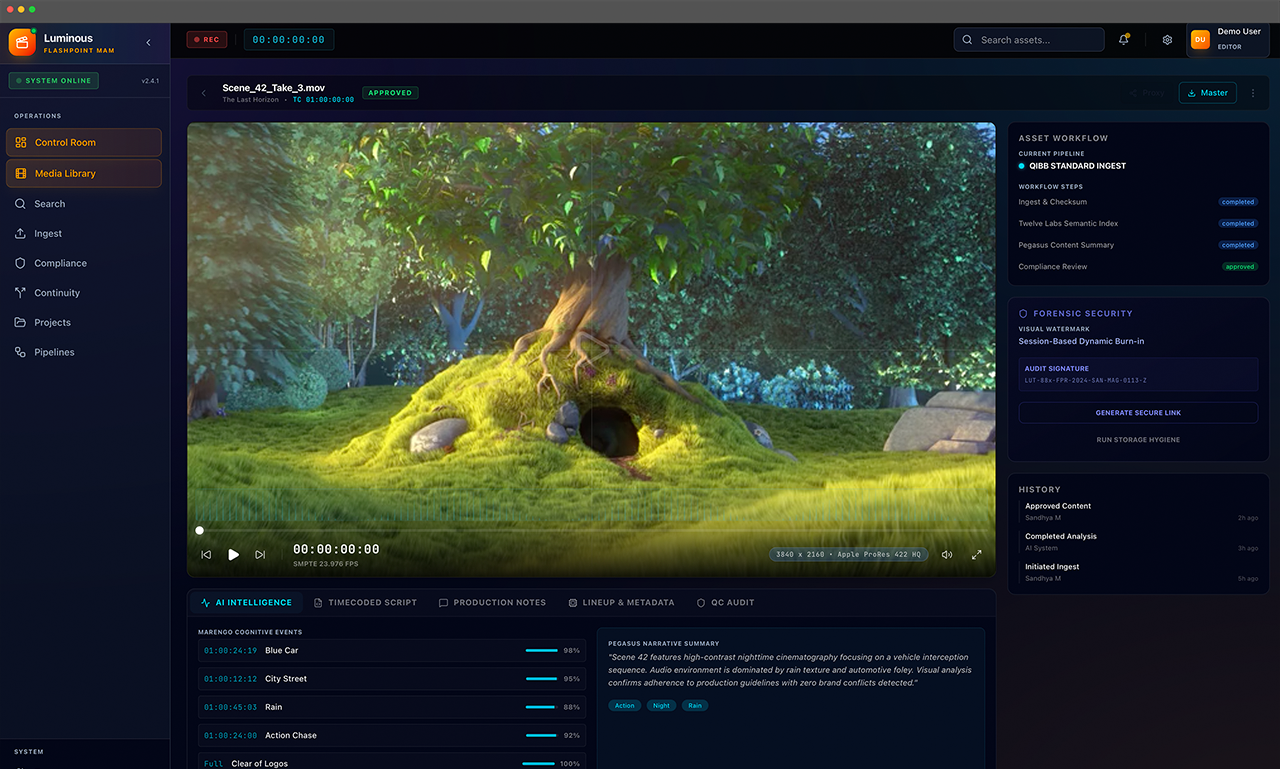Open the Demo User profile menu
Viewport: 1280px width, 769px height.
pos(1227,39)
